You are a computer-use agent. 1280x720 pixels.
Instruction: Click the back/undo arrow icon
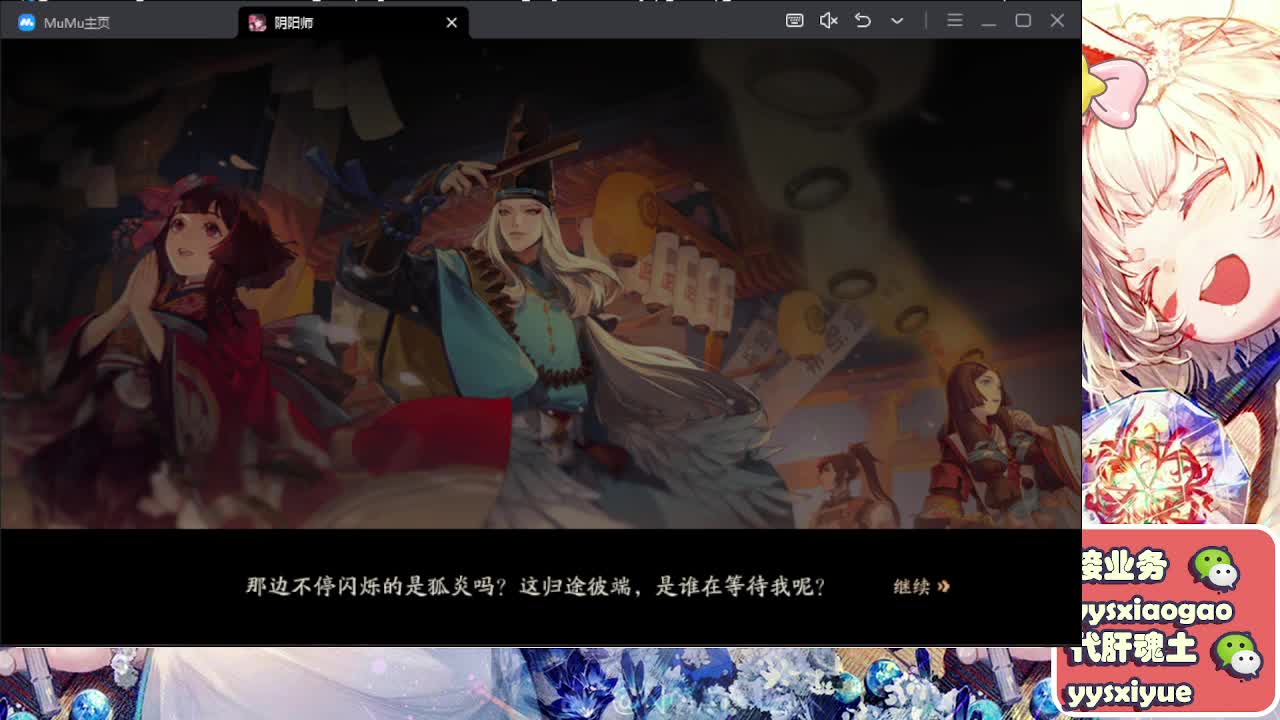(x=863, y=20)
